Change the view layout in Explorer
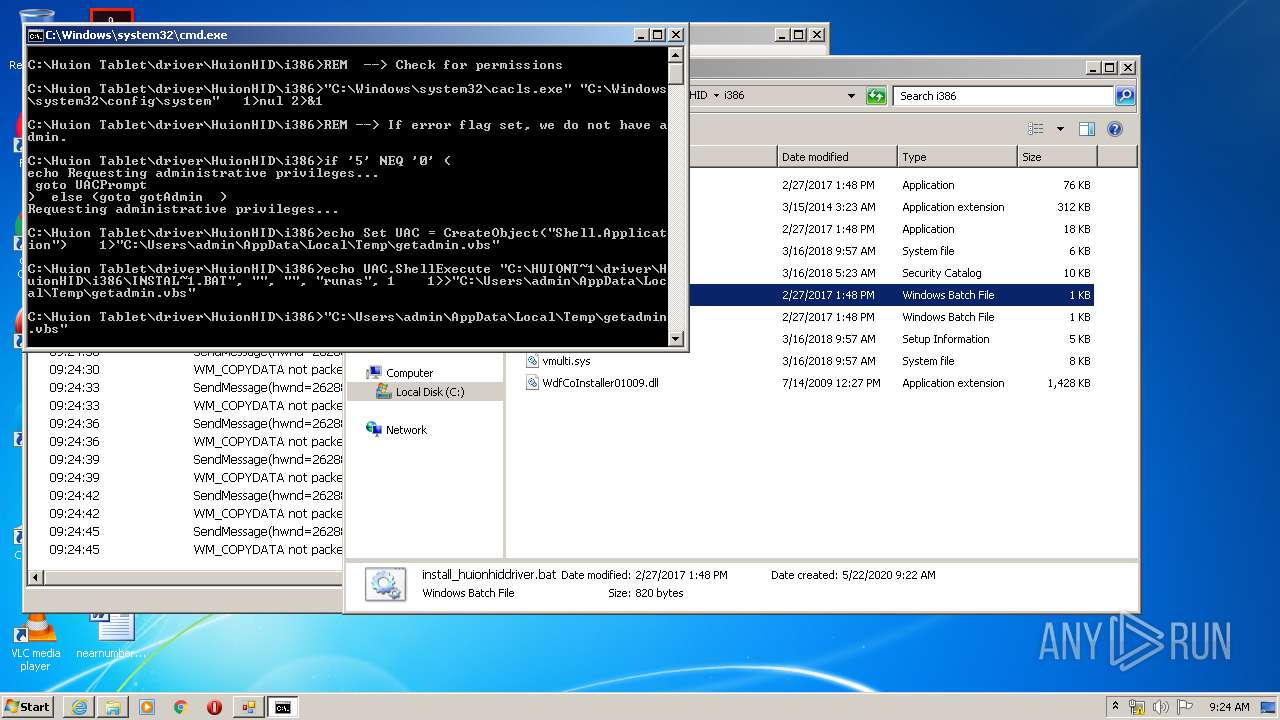The image size is (1280, 720). [x=1036, y=129]
